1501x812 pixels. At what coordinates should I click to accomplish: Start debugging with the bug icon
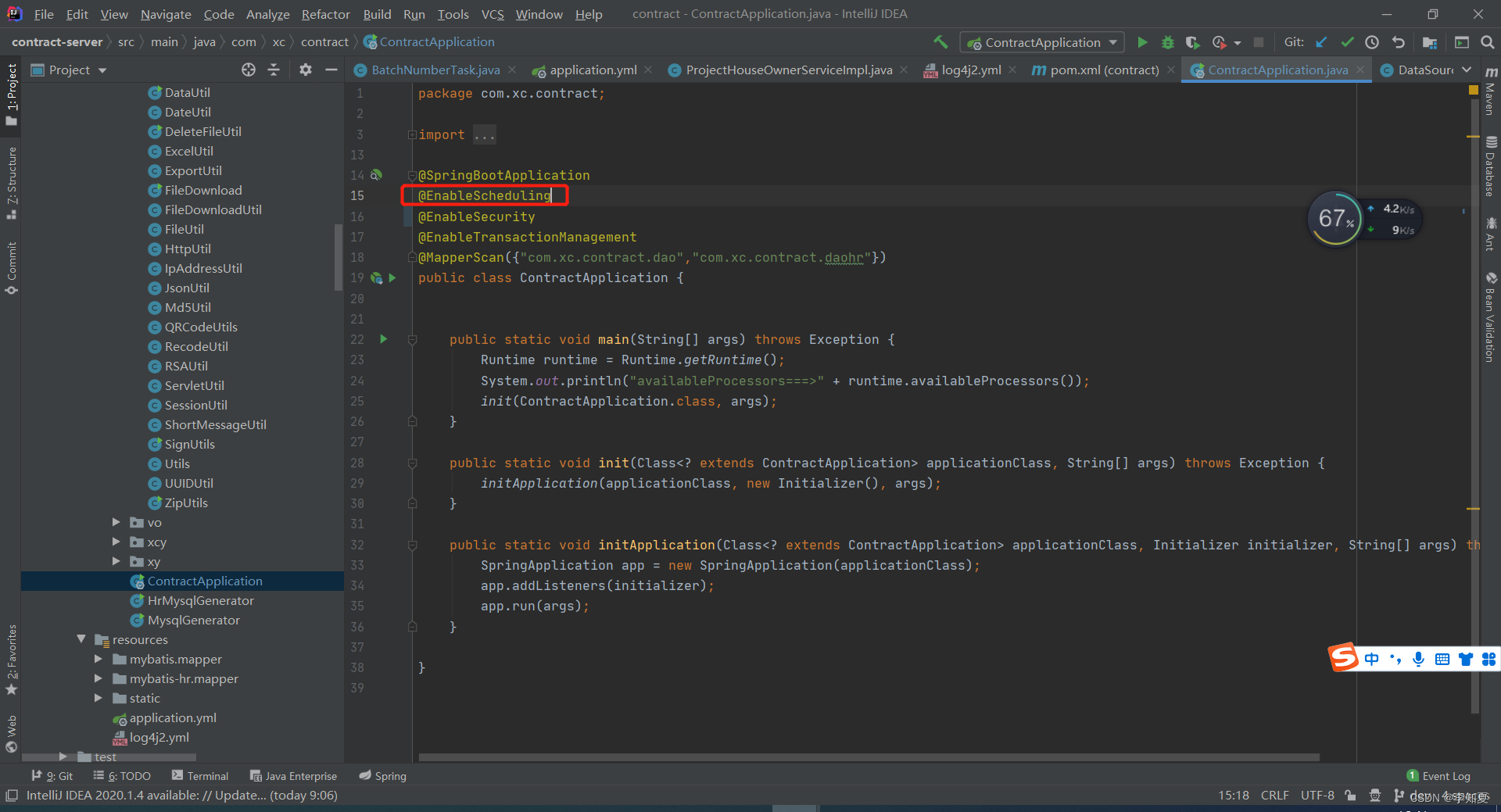coord(1167,42)
